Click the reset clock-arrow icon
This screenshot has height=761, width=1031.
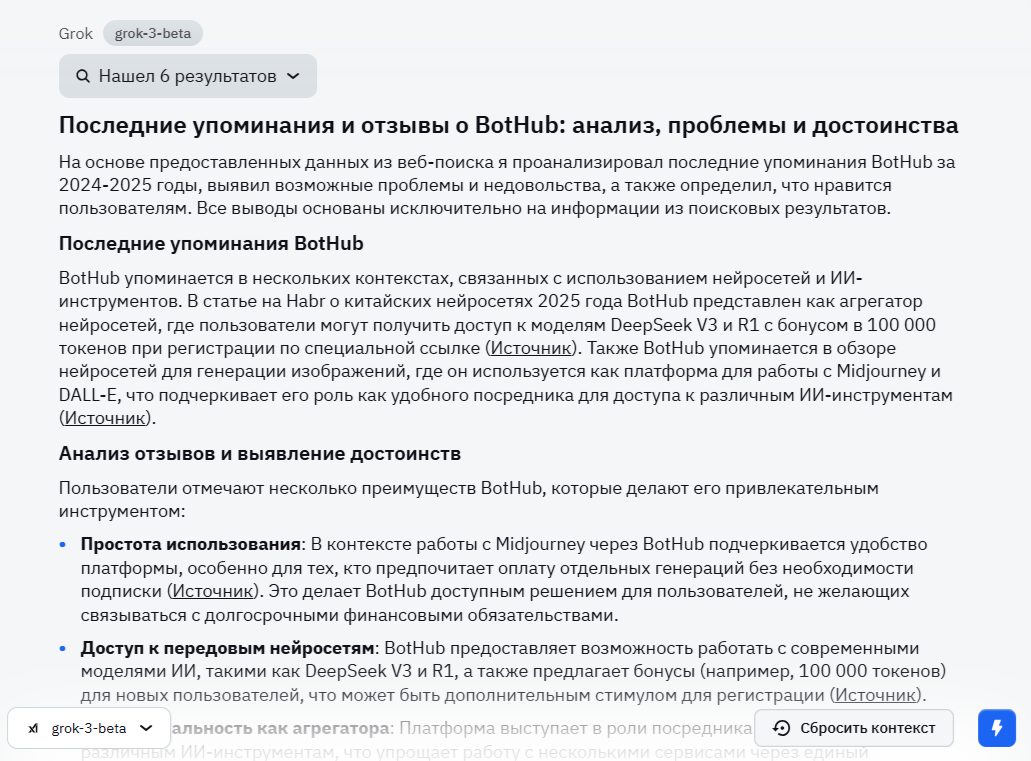[782, 728]
